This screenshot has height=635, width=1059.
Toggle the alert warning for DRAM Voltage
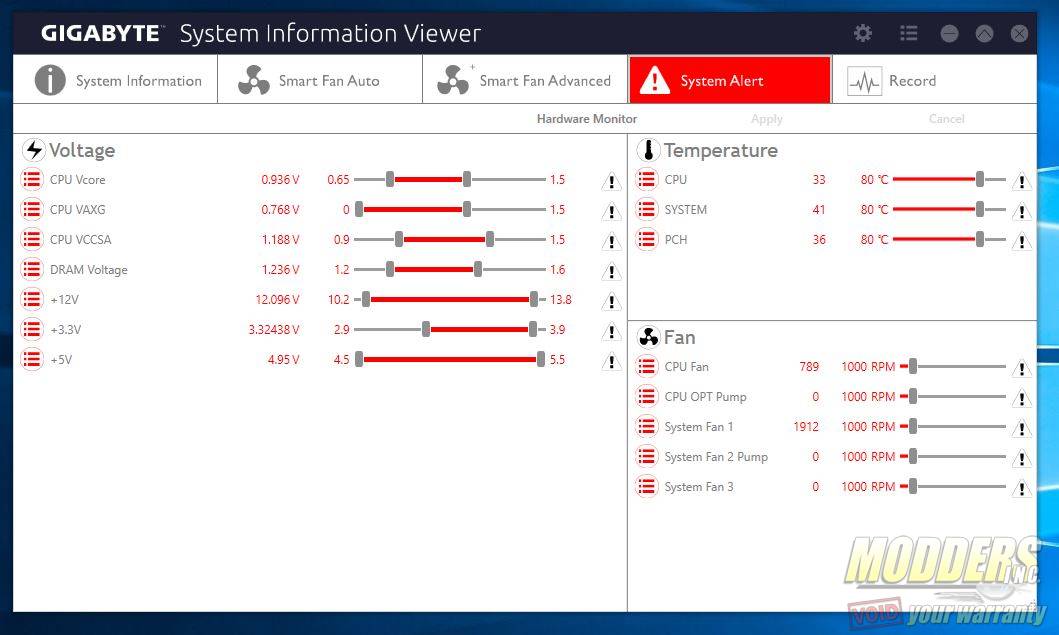pos(611,271)
